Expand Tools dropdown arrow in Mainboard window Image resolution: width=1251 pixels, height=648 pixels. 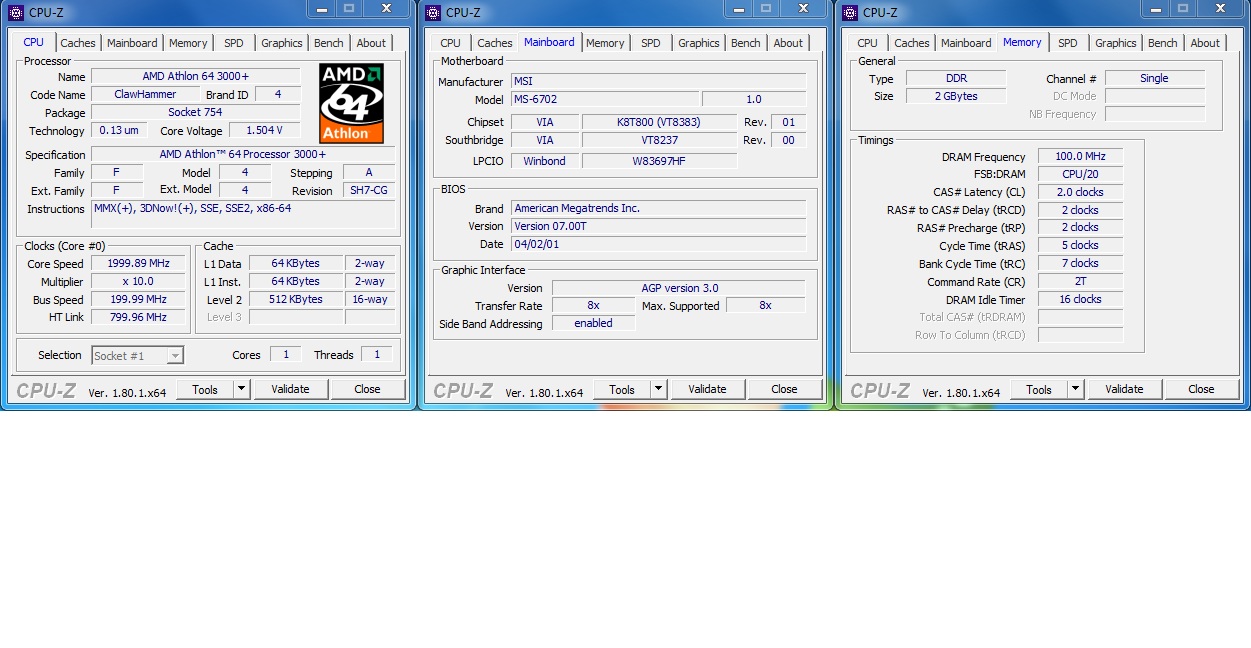(x=659, y=389)
